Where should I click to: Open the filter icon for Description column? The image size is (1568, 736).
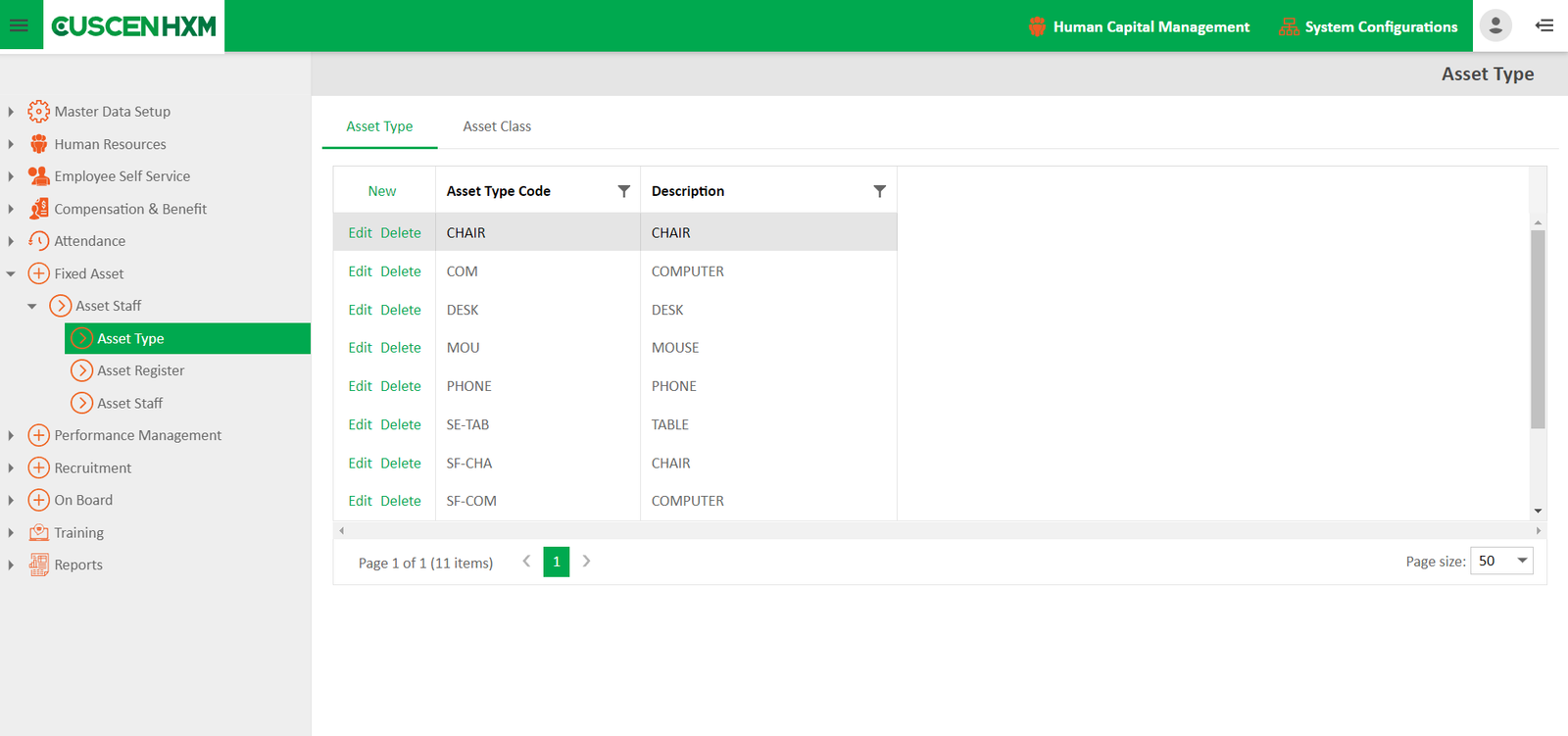tap(879, 191)
